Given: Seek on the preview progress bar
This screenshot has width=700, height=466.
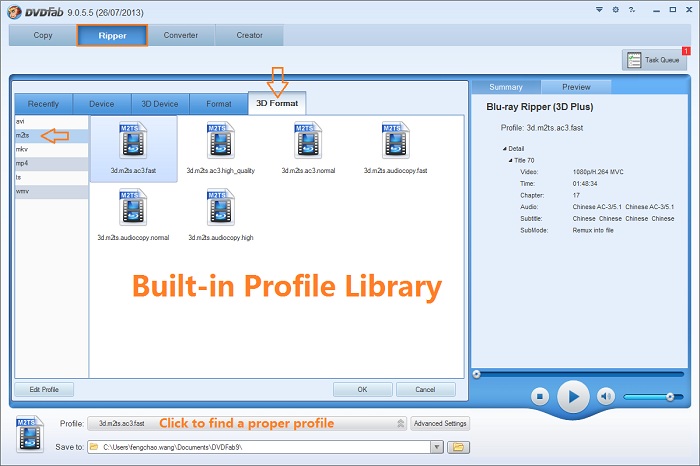Looking at the screenshot, I should coord(578,374).
